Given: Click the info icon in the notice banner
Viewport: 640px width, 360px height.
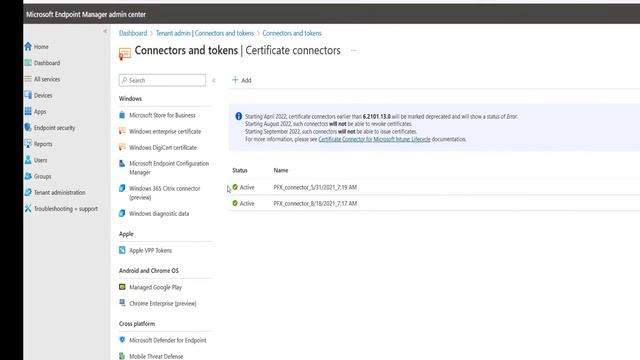Looking at the screenshot, I should tap(239, 116).
